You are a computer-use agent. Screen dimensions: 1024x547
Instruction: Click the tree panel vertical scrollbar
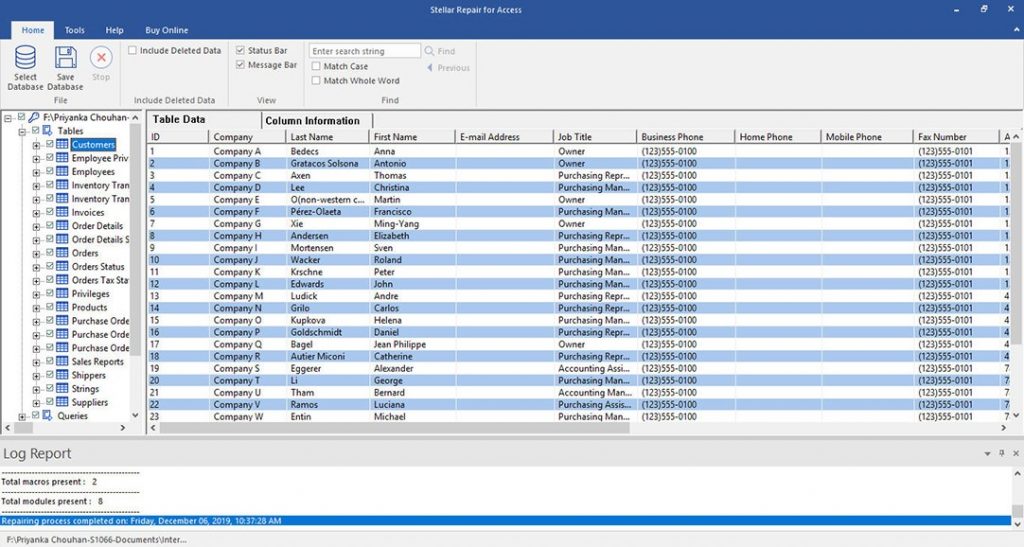click(135, 238)
